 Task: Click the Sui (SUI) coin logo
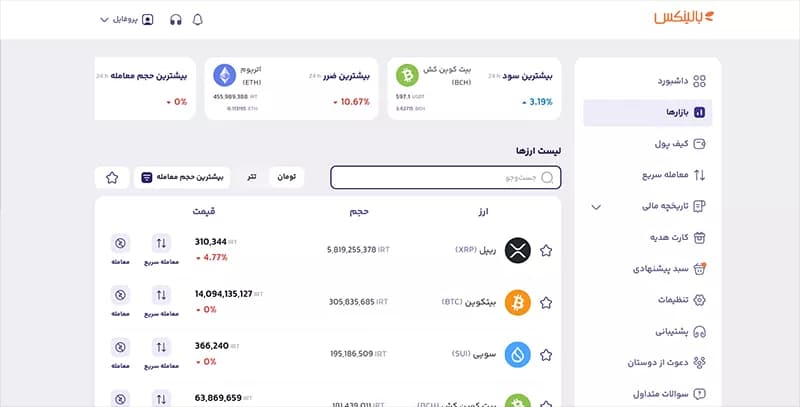tap(517, 354)
